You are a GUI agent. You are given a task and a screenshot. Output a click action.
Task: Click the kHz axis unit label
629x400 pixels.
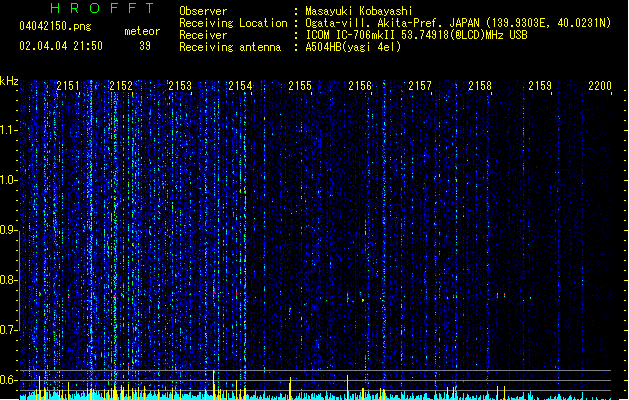click(9, 81)
